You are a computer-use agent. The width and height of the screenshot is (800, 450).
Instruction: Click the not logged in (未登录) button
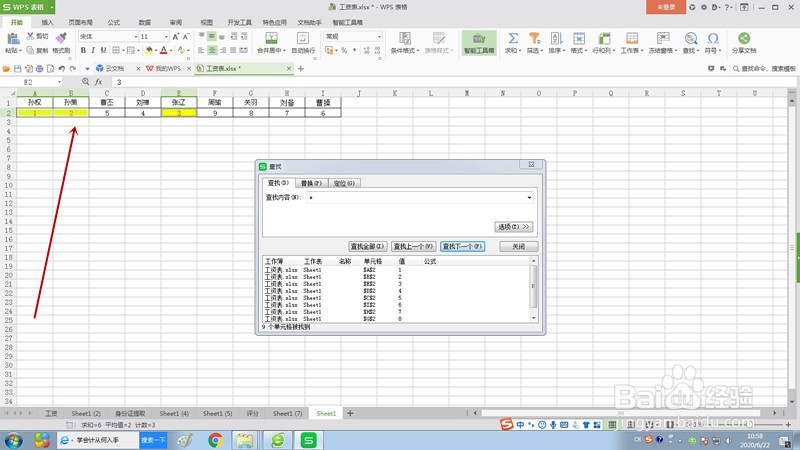666,7
